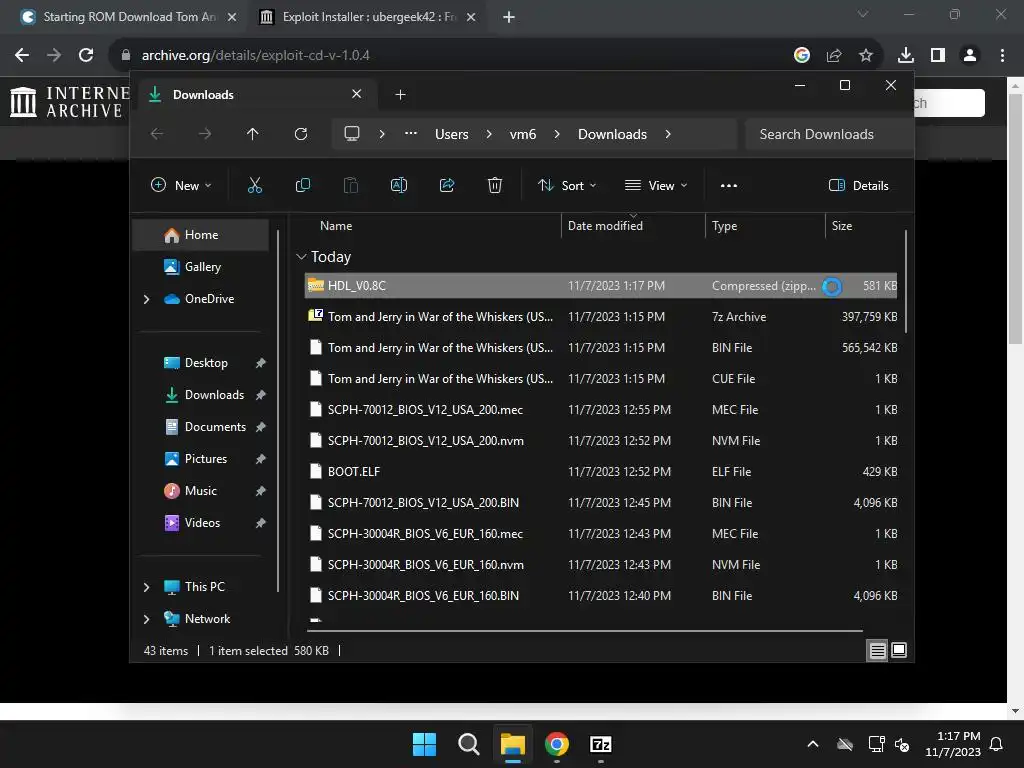Sort by Name column header
1024x768 pixels.
click(336, 226)
